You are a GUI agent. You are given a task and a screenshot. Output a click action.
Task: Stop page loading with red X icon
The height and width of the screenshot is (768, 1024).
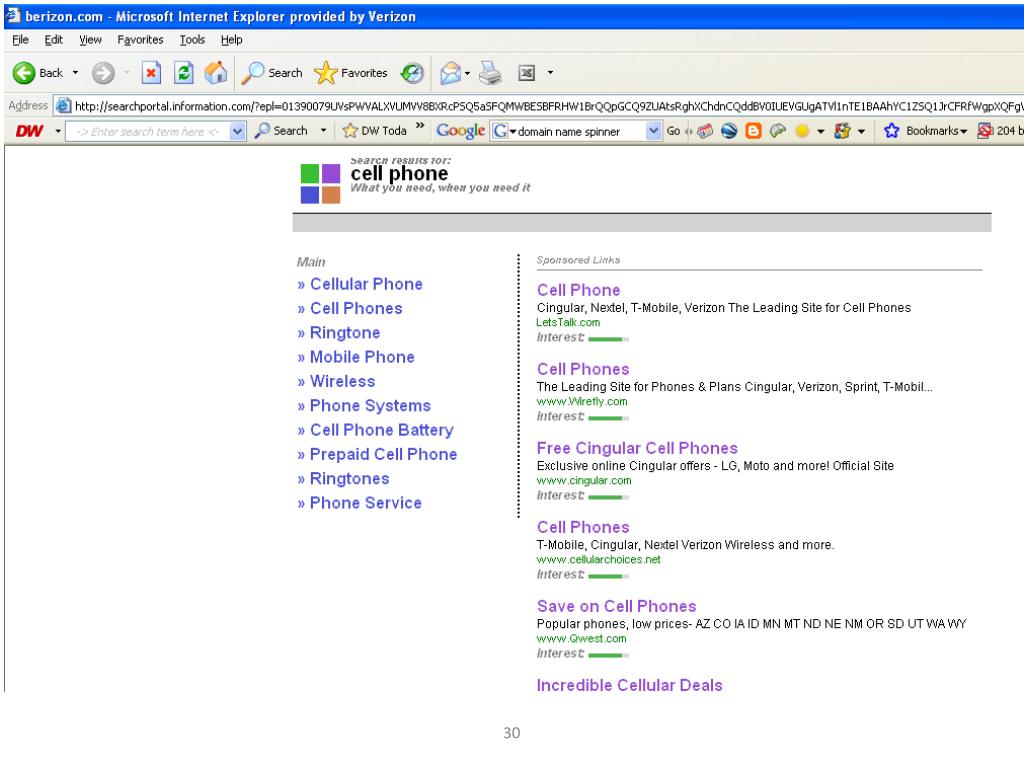(x=151, y=73)
